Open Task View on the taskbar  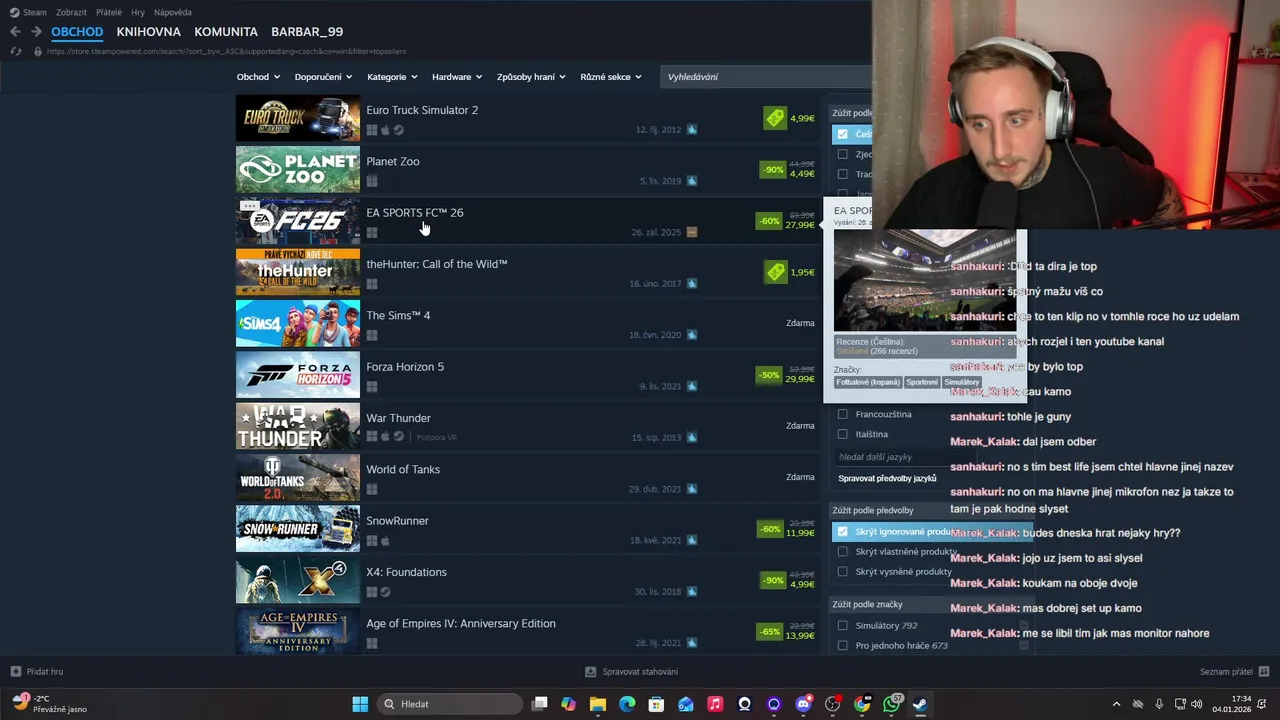540,704
